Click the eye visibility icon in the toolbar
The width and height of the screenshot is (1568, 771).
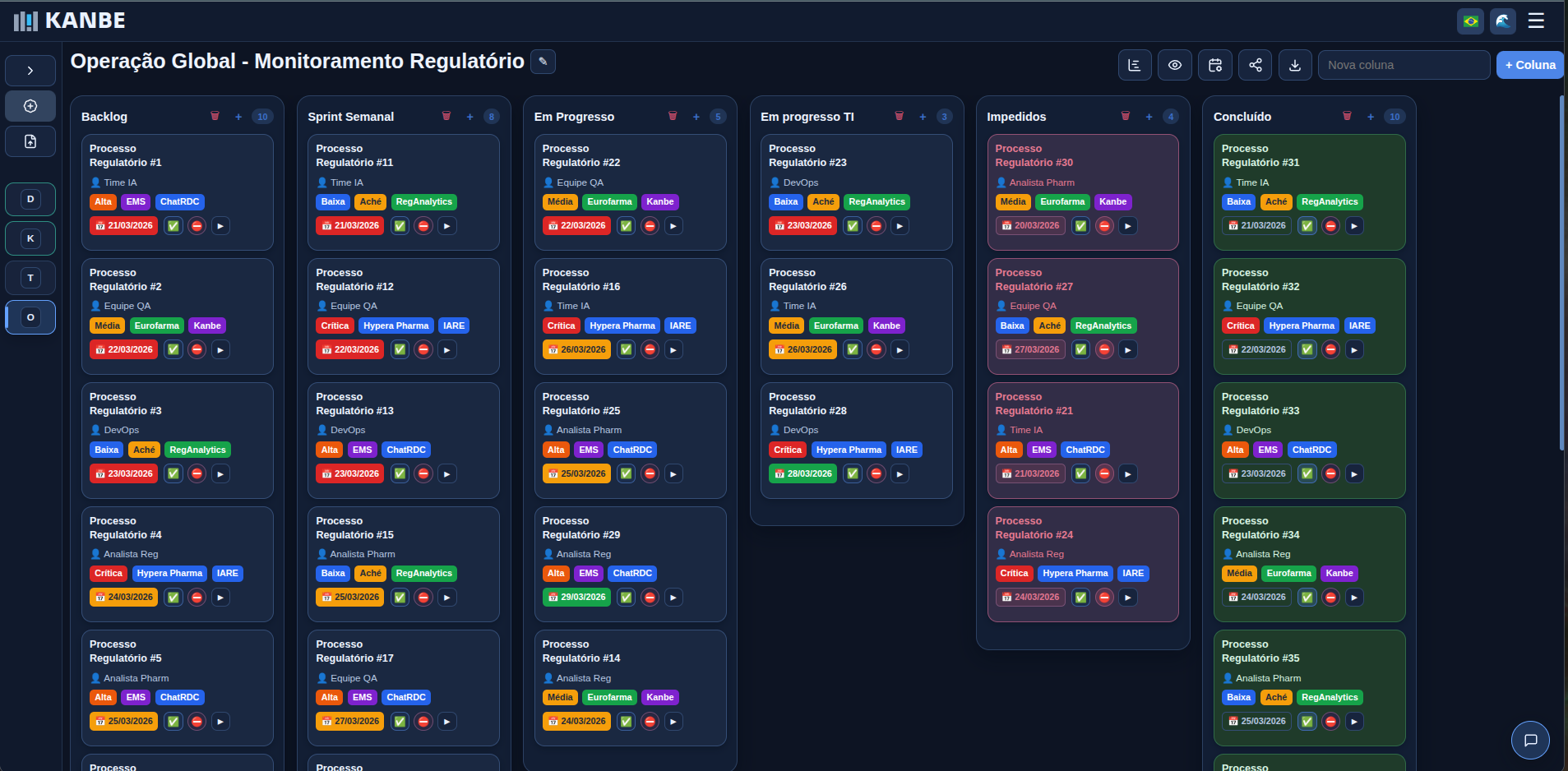coord(1175,65)
